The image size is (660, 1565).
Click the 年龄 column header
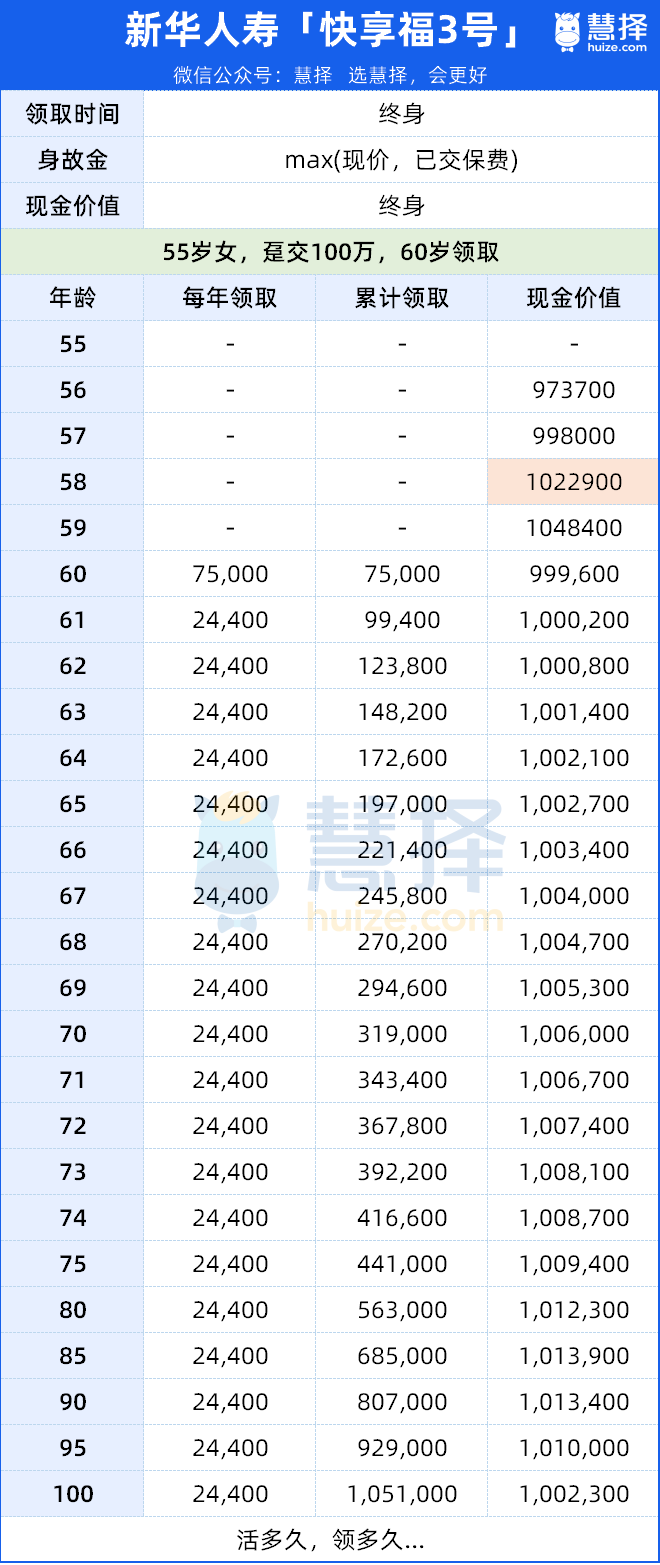(x=73, y=298)
